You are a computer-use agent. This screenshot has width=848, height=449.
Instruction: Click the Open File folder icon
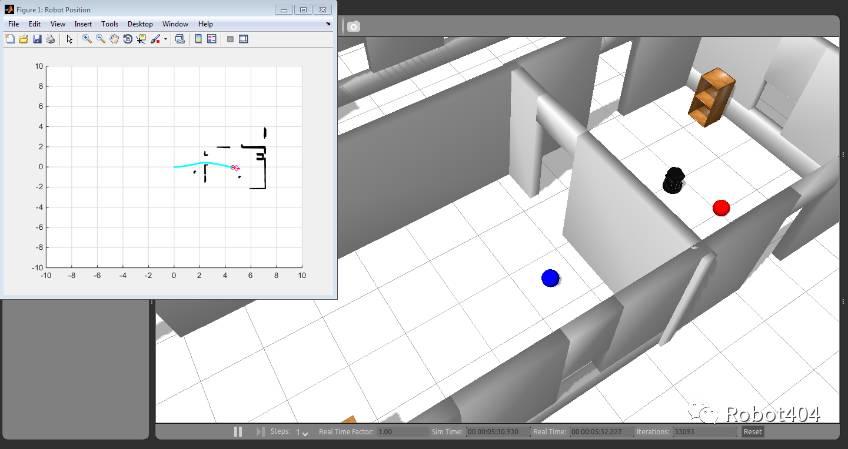coord(23,39)
